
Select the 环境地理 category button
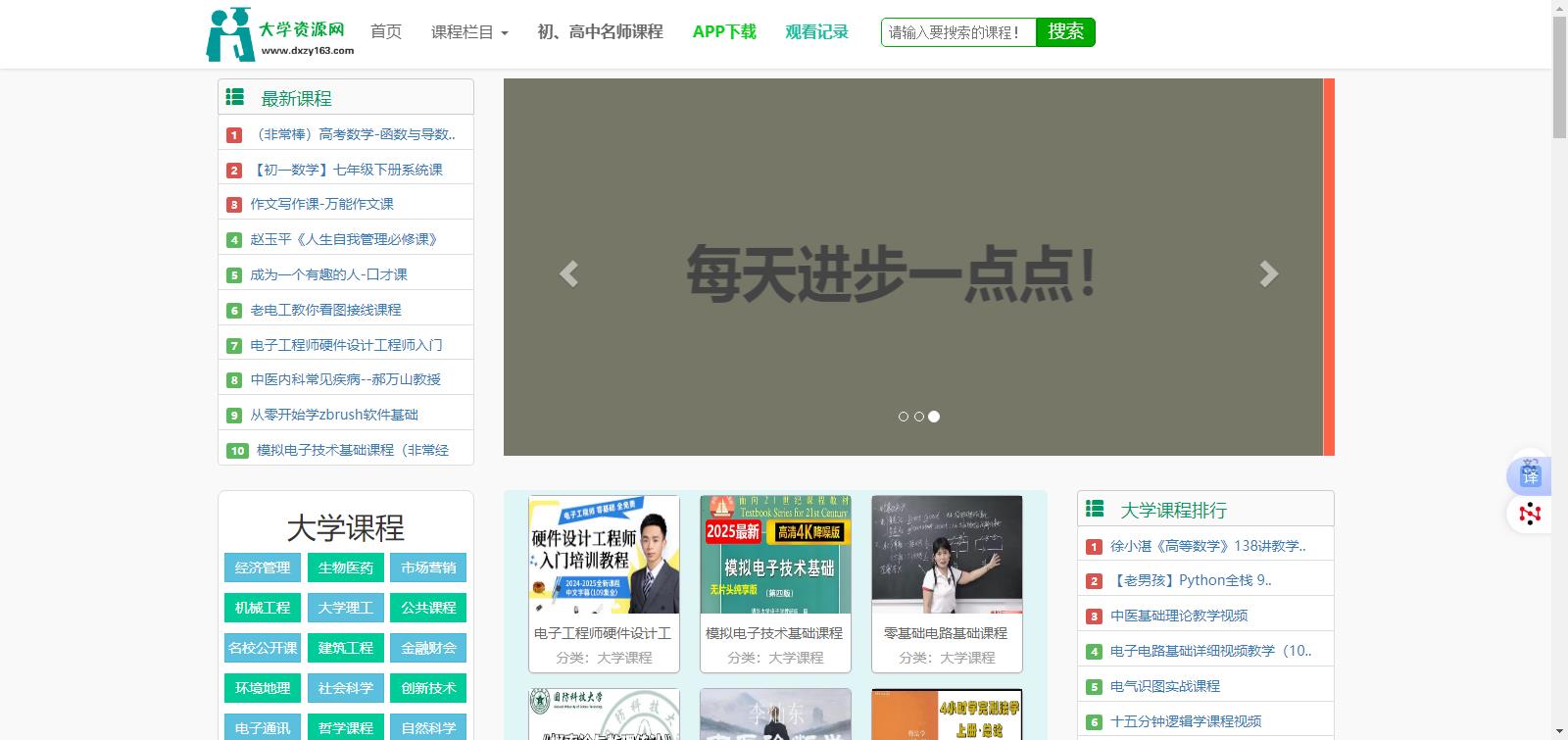click(263, 688)
